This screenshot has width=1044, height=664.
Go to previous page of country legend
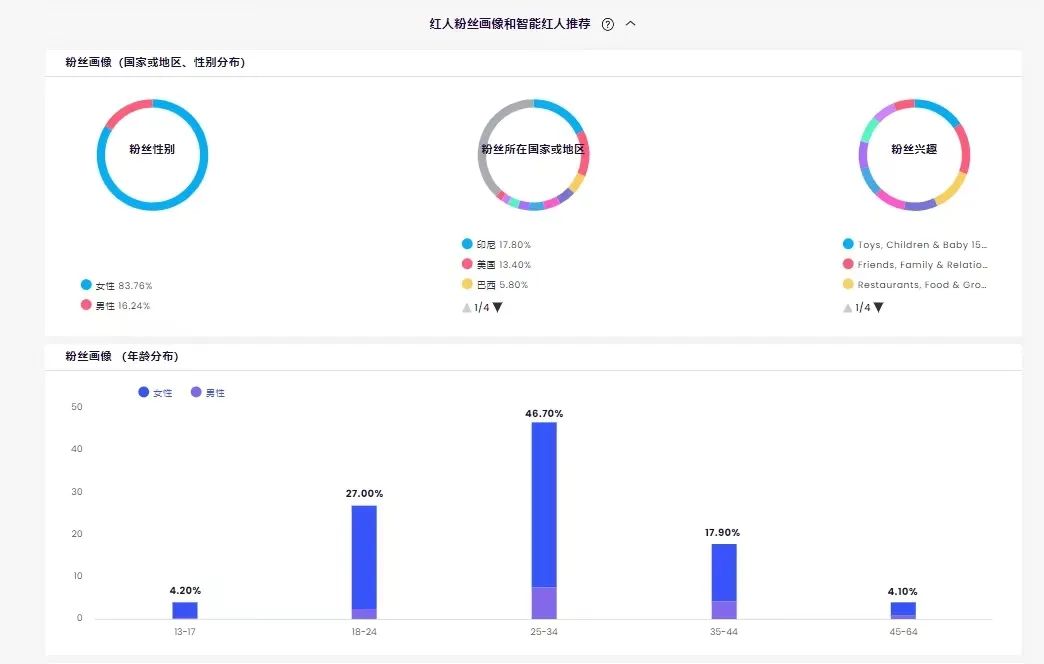[x=467, y=308]
